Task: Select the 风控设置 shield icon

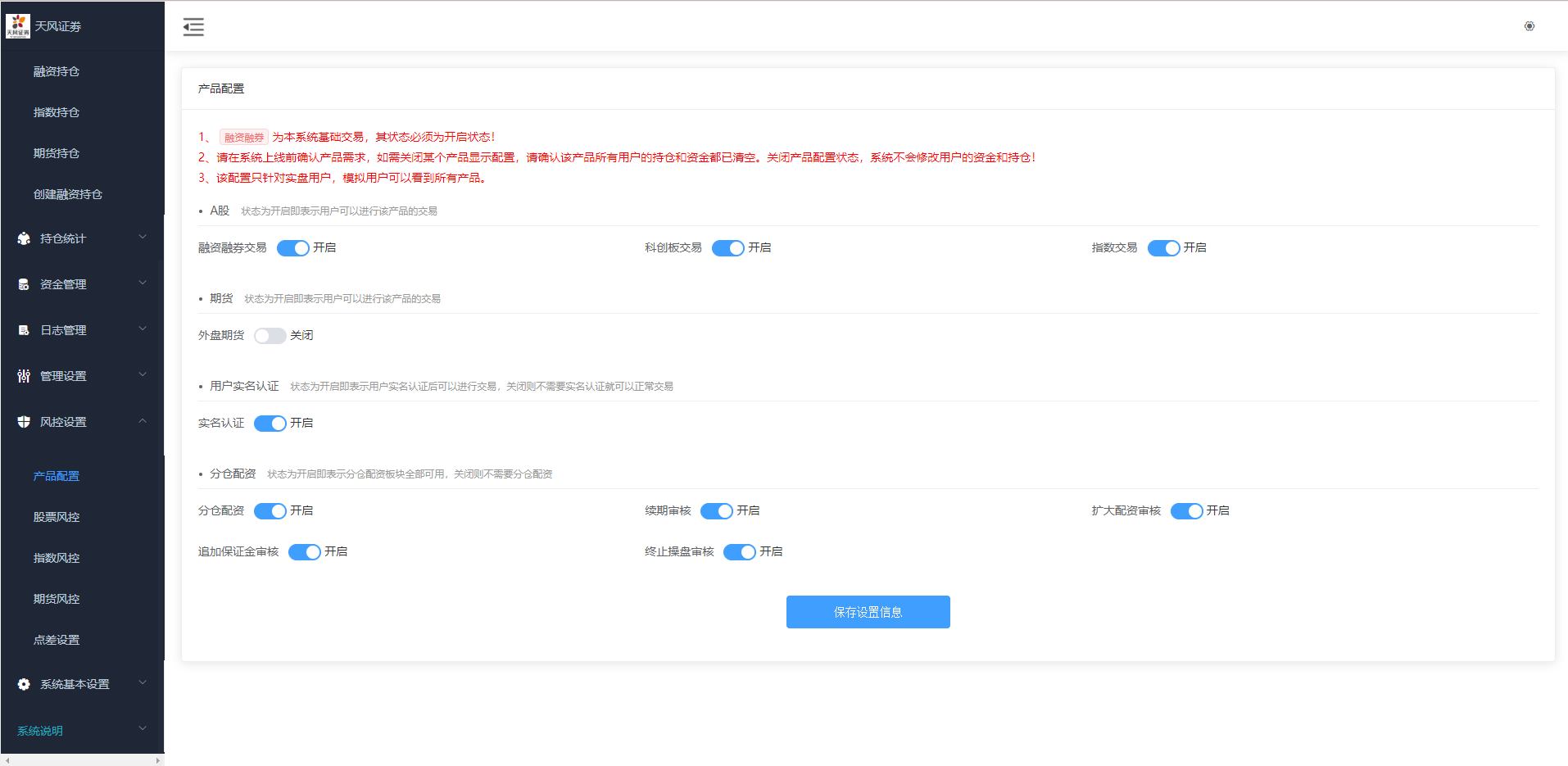Action: point(22,421)
